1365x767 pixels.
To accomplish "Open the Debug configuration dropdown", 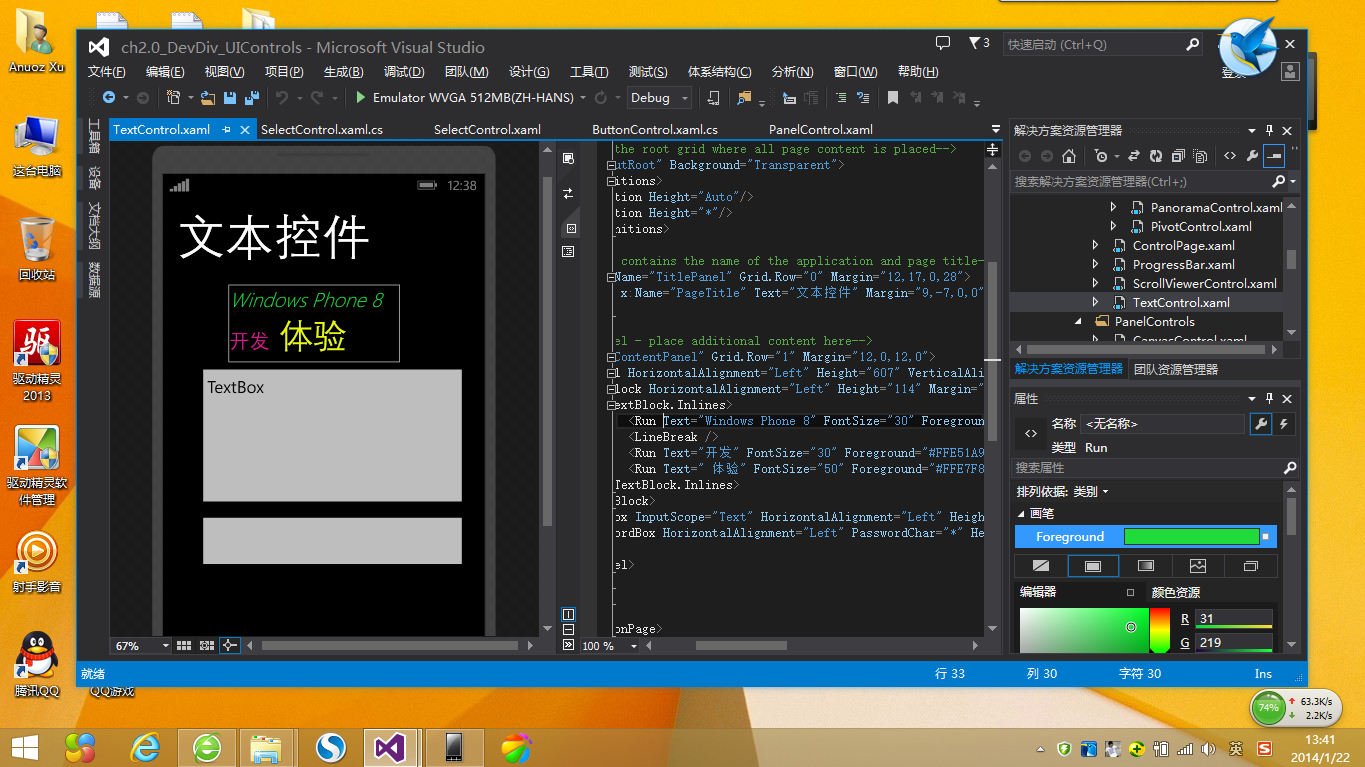I will pyautogui.click(x=685, y=98).
